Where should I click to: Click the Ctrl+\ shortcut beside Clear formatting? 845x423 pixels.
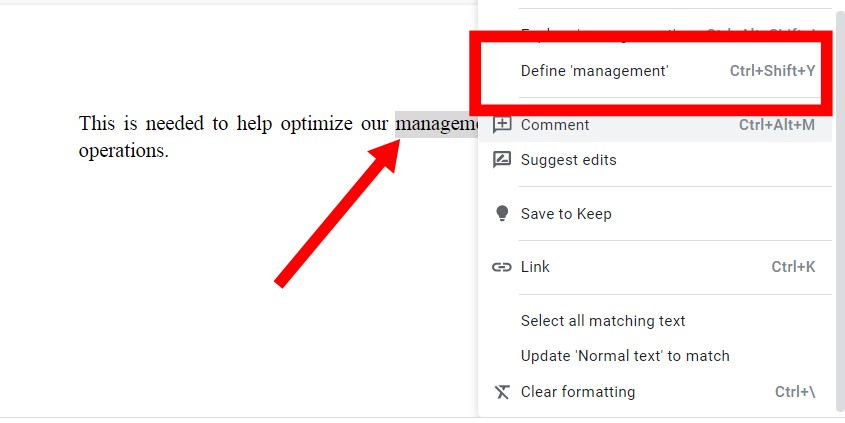(795, 392)
